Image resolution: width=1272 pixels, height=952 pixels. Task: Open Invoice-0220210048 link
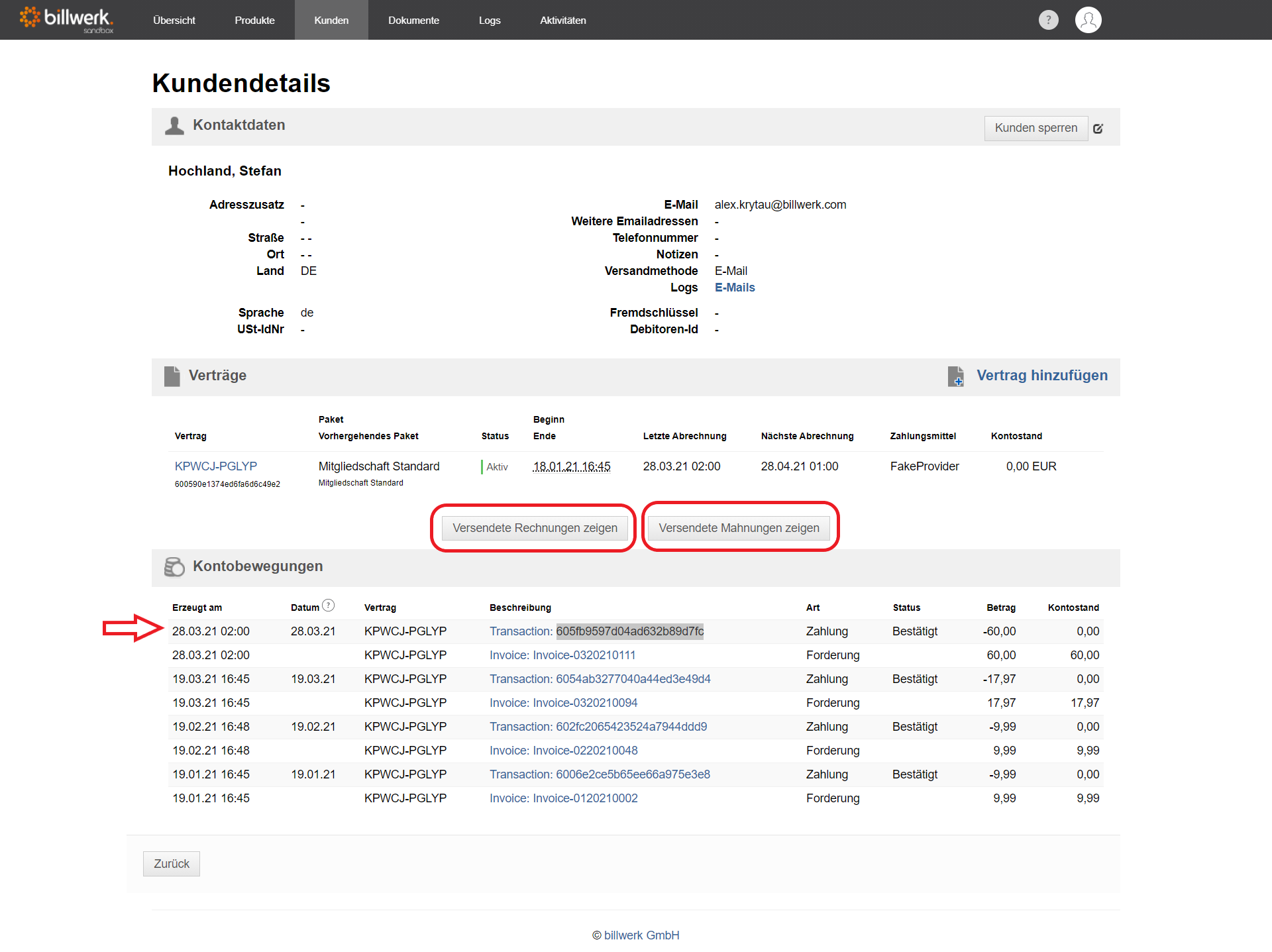point(563,751)
